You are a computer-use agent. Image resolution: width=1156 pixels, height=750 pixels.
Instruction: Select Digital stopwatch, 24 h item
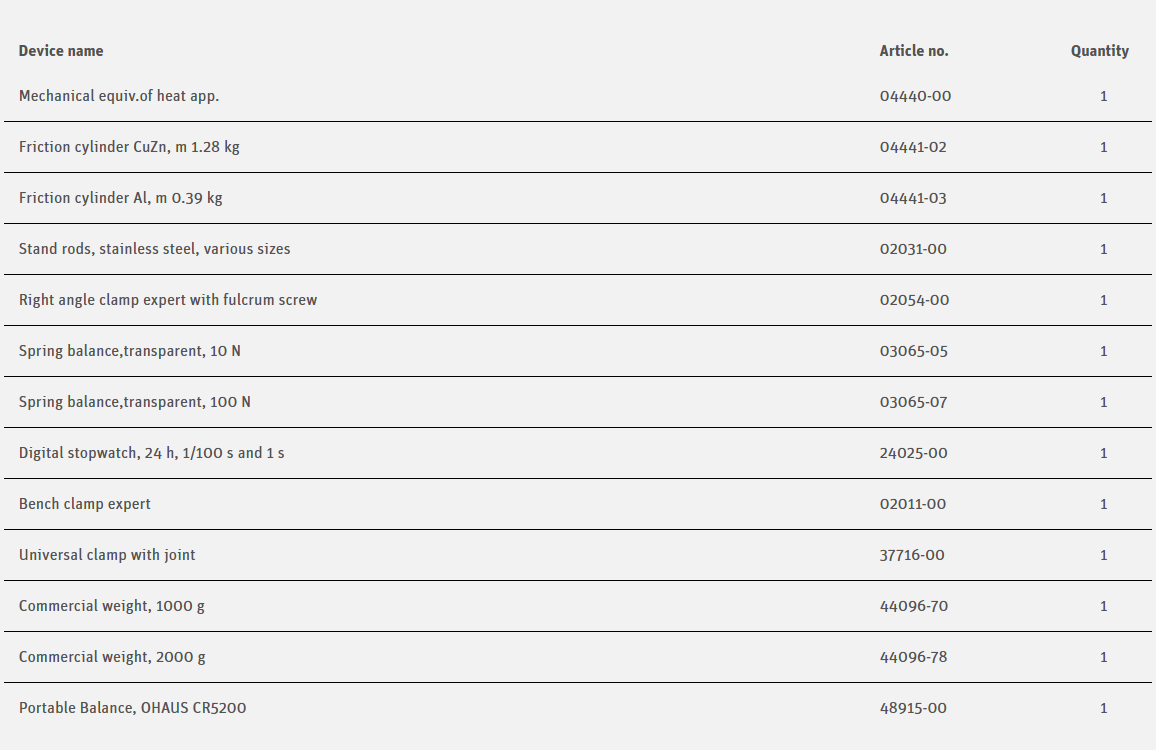click(152, 454)
